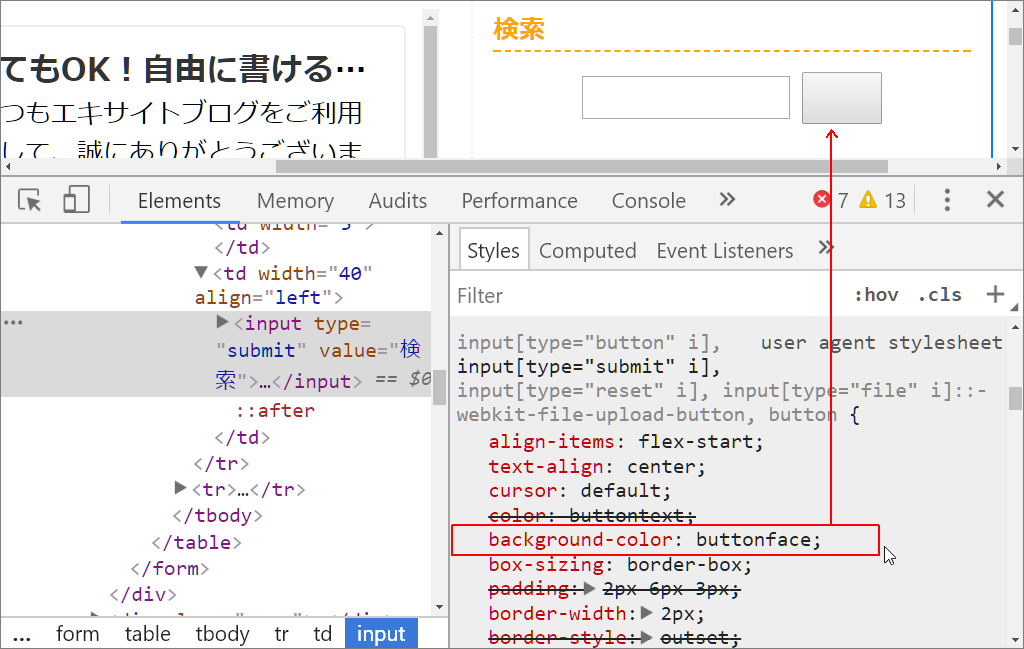
Task: Click the table breadcrumb item
Action: pos(148,633)
